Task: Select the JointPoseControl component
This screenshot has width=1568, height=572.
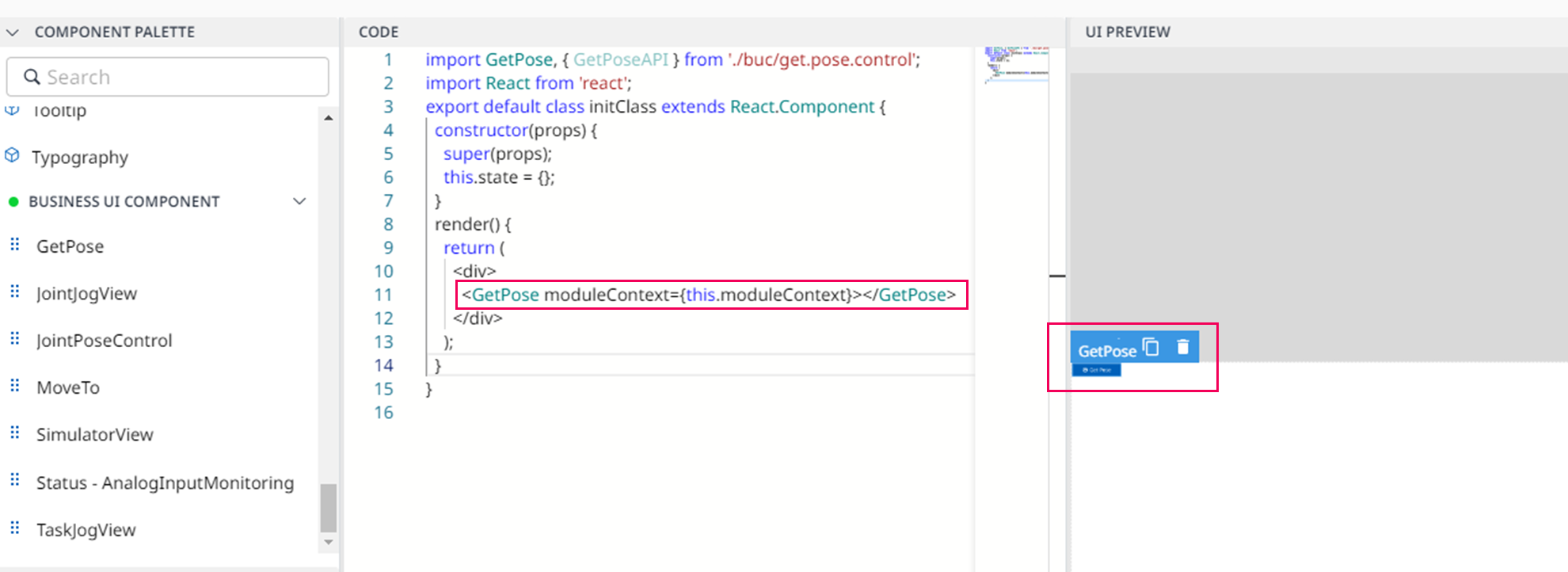Action: coord(104,341)
